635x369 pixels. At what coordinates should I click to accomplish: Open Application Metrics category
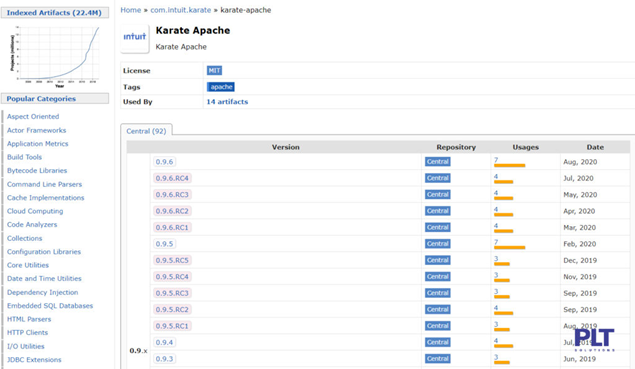point(38,144)
